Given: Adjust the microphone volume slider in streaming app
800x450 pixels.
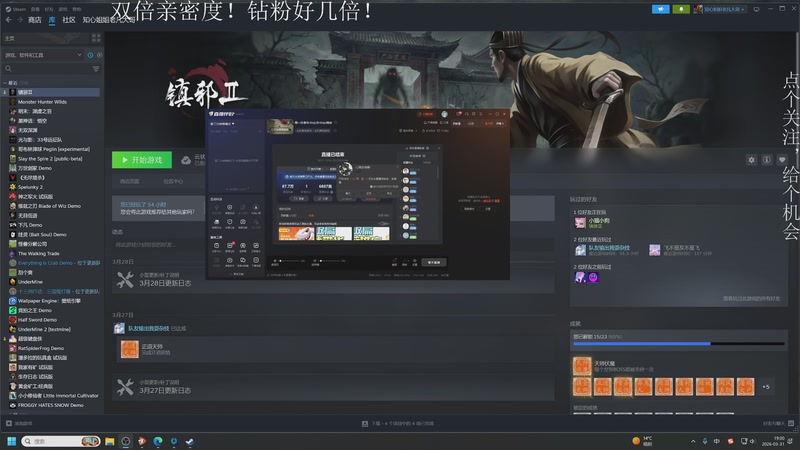Looking at the screenshot, I should (x=291, y=261).
